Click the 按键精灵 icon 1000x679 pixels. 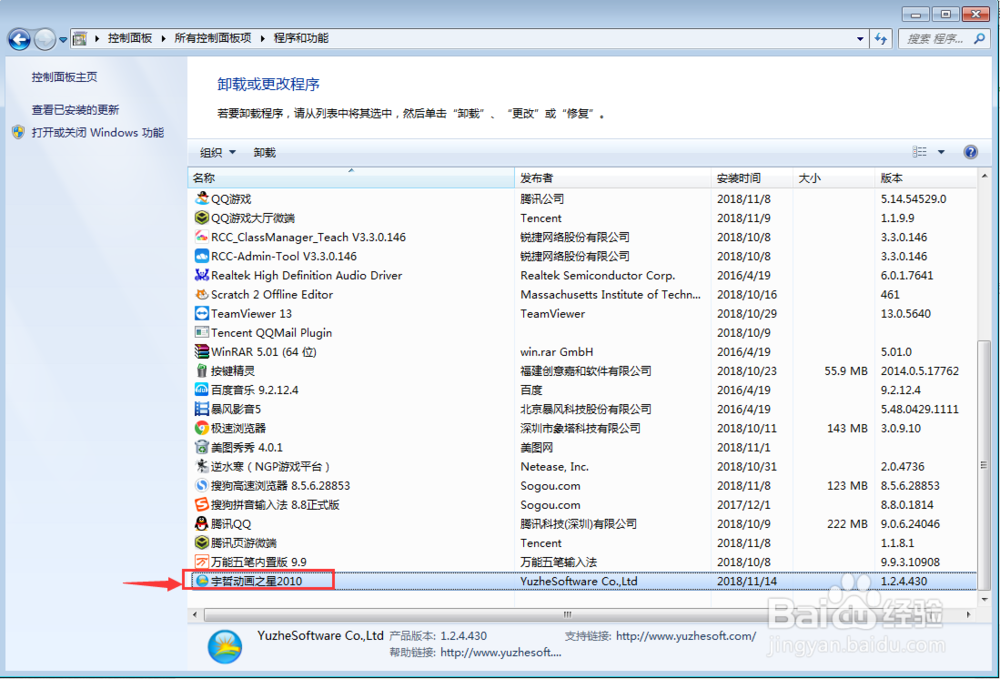(x=202, y=370)
